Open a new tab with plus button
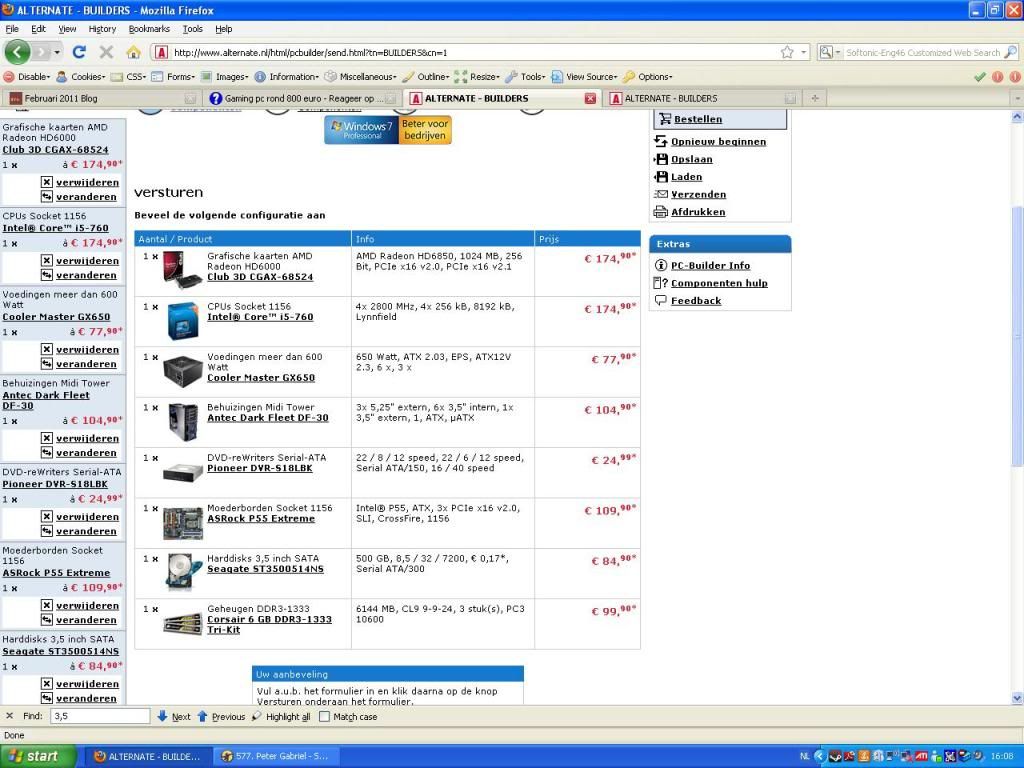 pos(814,98)
